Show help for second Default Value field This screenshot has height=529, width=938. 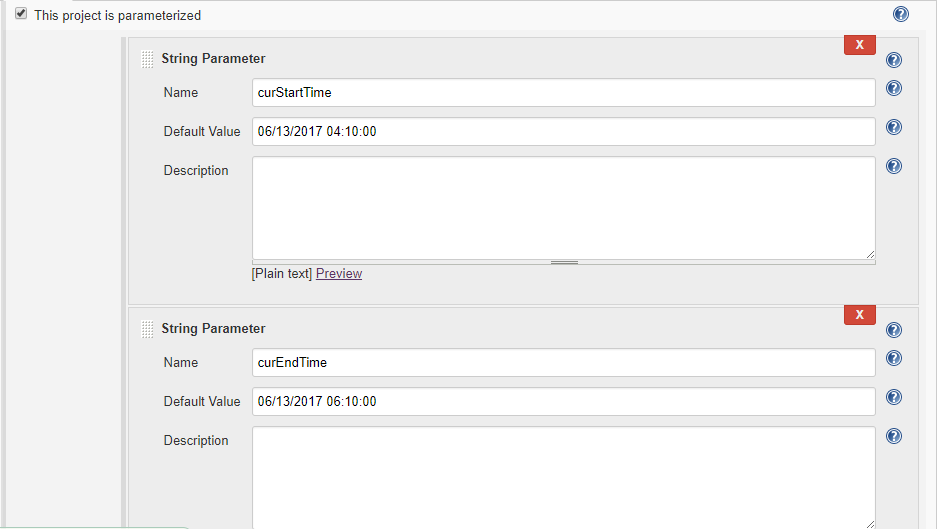[894, 397]
